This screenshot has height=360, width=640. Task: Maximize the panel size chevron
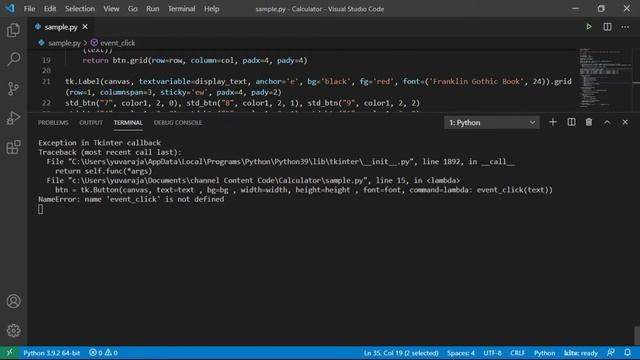pos(607,122)
